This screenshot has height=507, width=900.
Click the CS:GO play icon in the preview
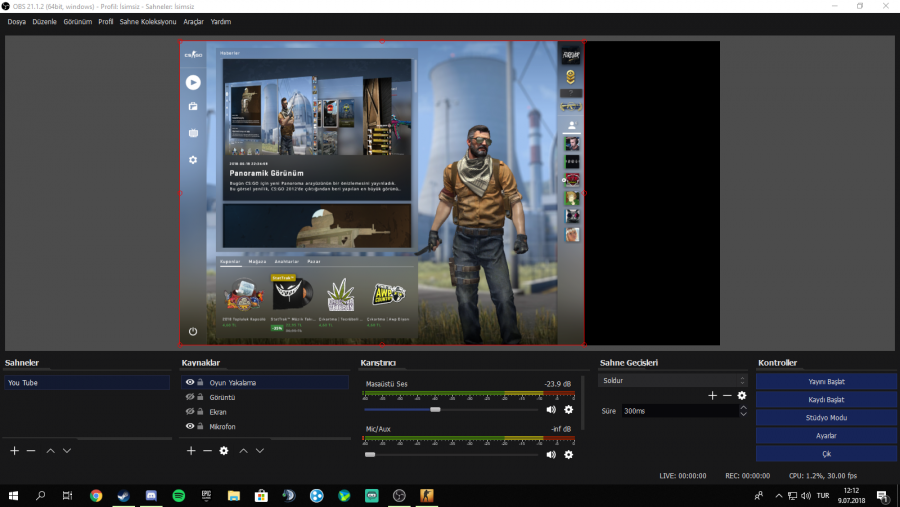point(193,82)
